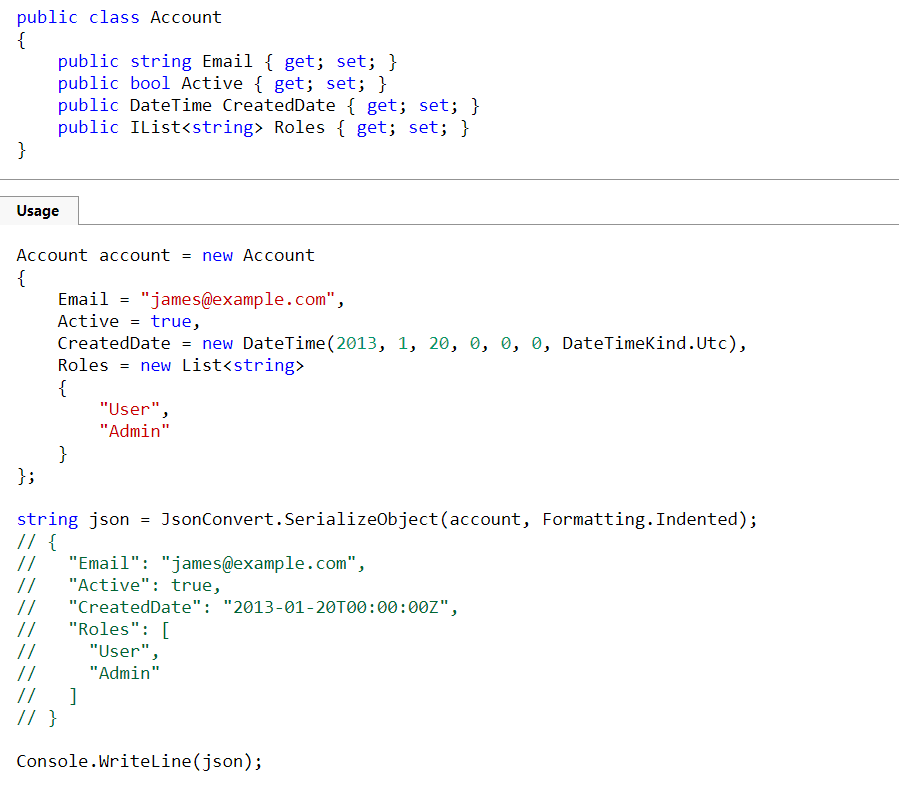Click the commented "2013-01-20T00:00:00Z" JSON value
This screenshot has height=786, width=899.
(340, 607)
